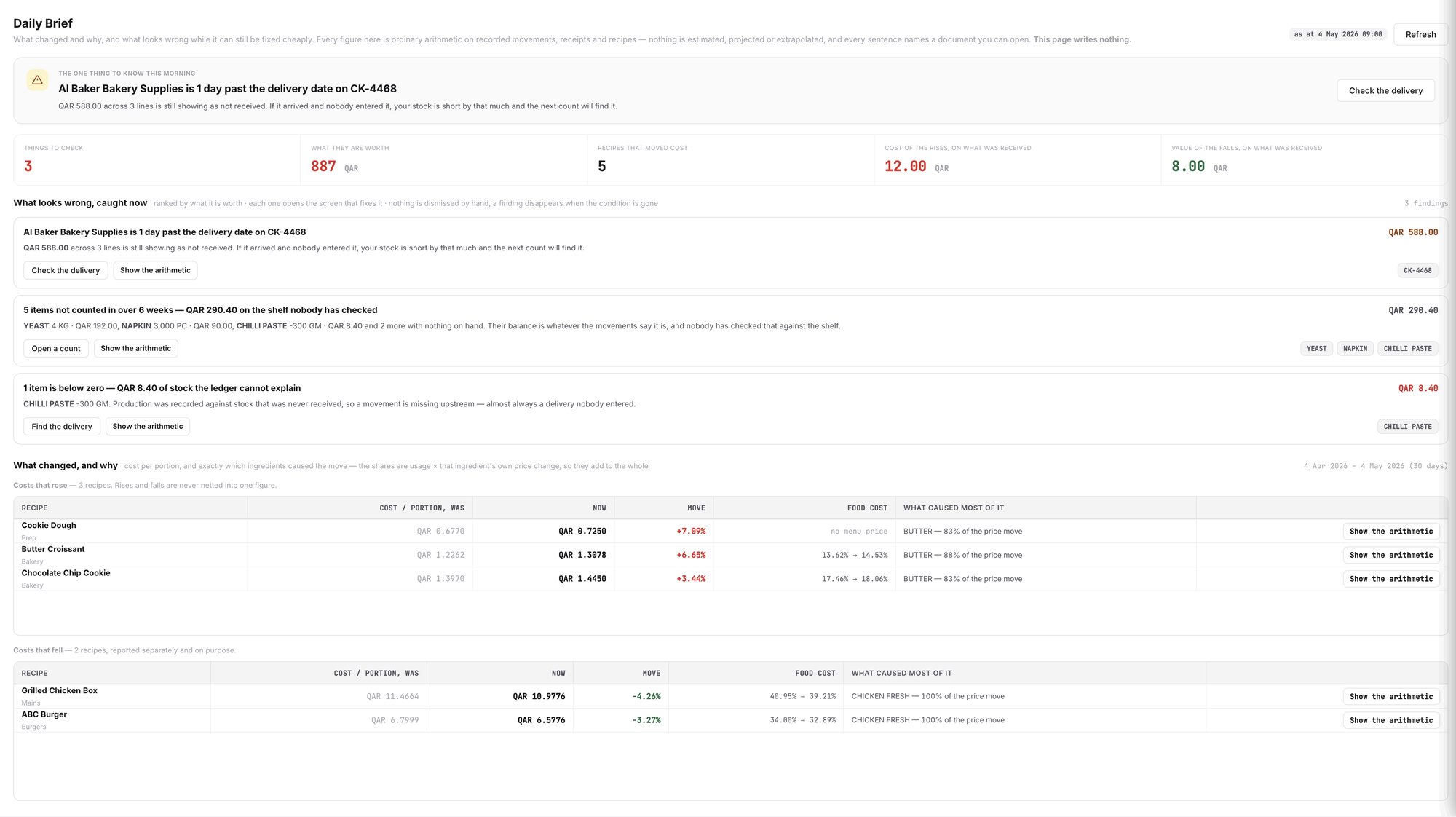Show the arithmetic for uncounted items finding
Viewport: 1456px width, 817px height.
click(136, 348)
